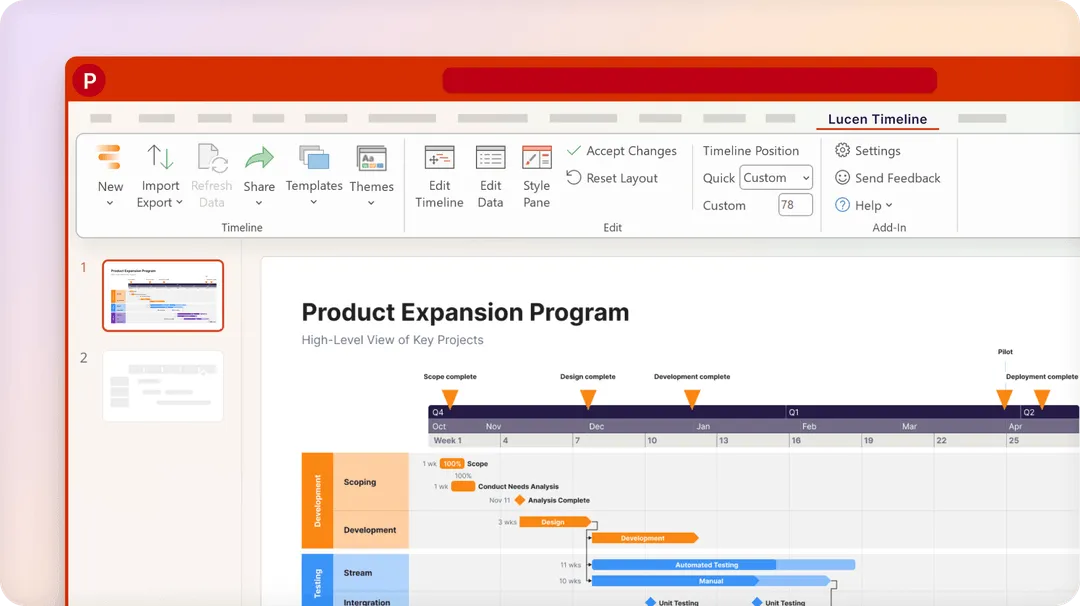Click the PowerPoint logo icon

click(90, 81)
